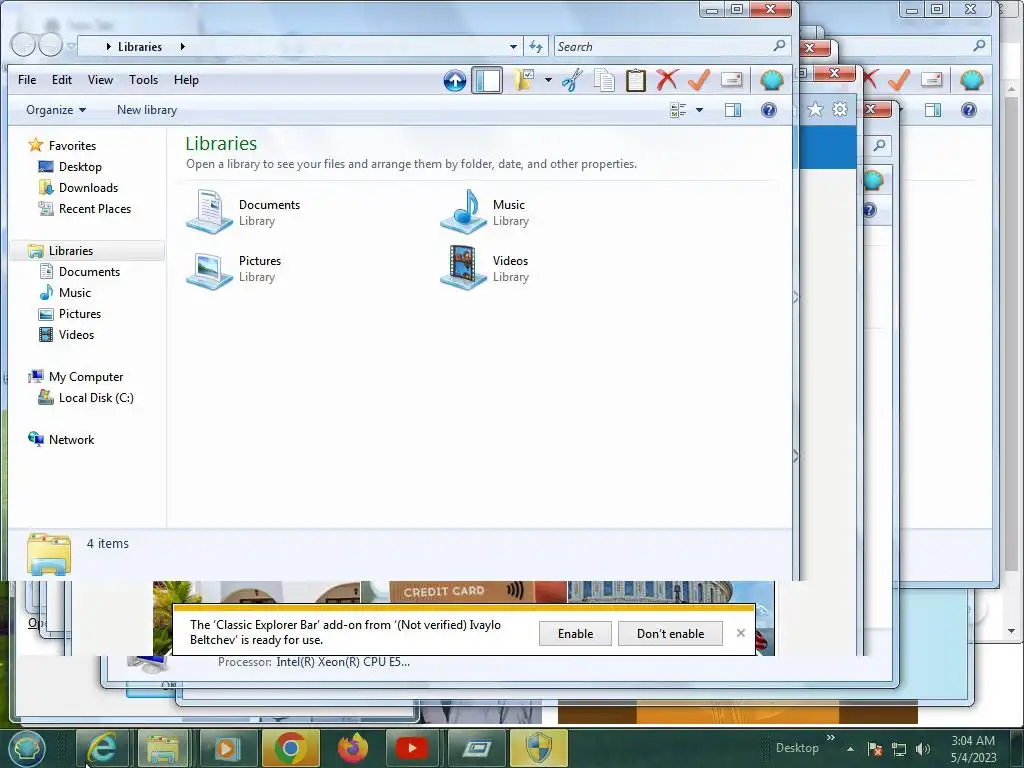
Task: Click the Cut scissors icon
Action: [572, 80]
